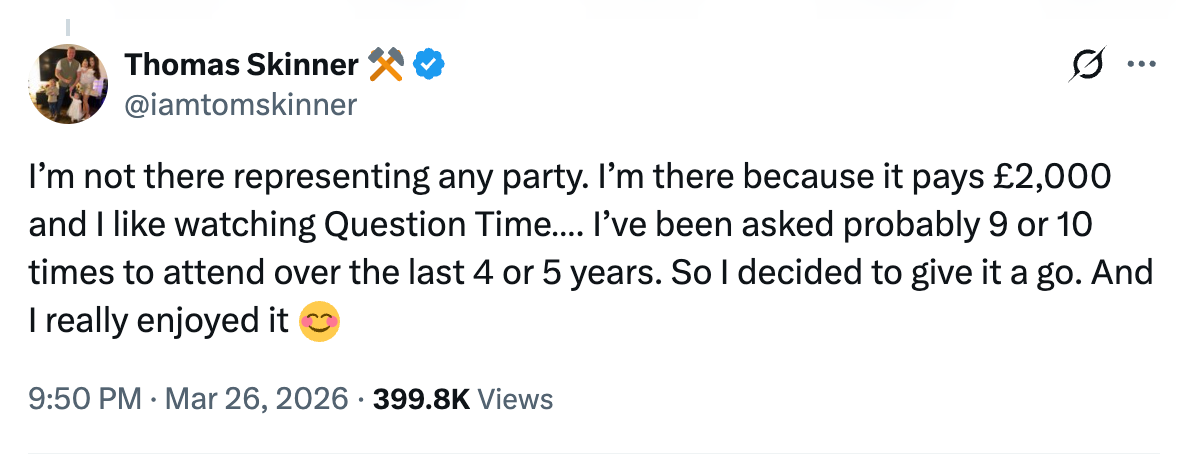The image size is (1192, 454).
Task: Open the Grok slashed-circle icon
Action: pos(1086,65)
